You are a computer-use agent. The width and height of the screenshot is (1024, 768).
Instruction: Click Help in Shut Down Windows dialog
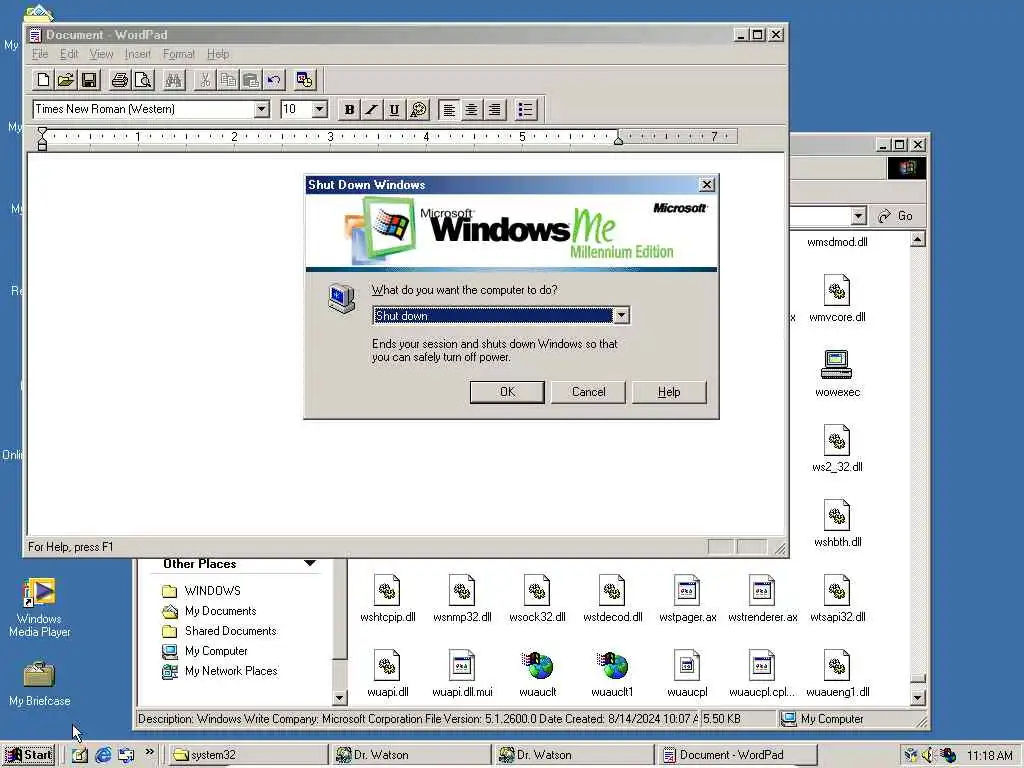pyautogui.click(x=669, y=392)
